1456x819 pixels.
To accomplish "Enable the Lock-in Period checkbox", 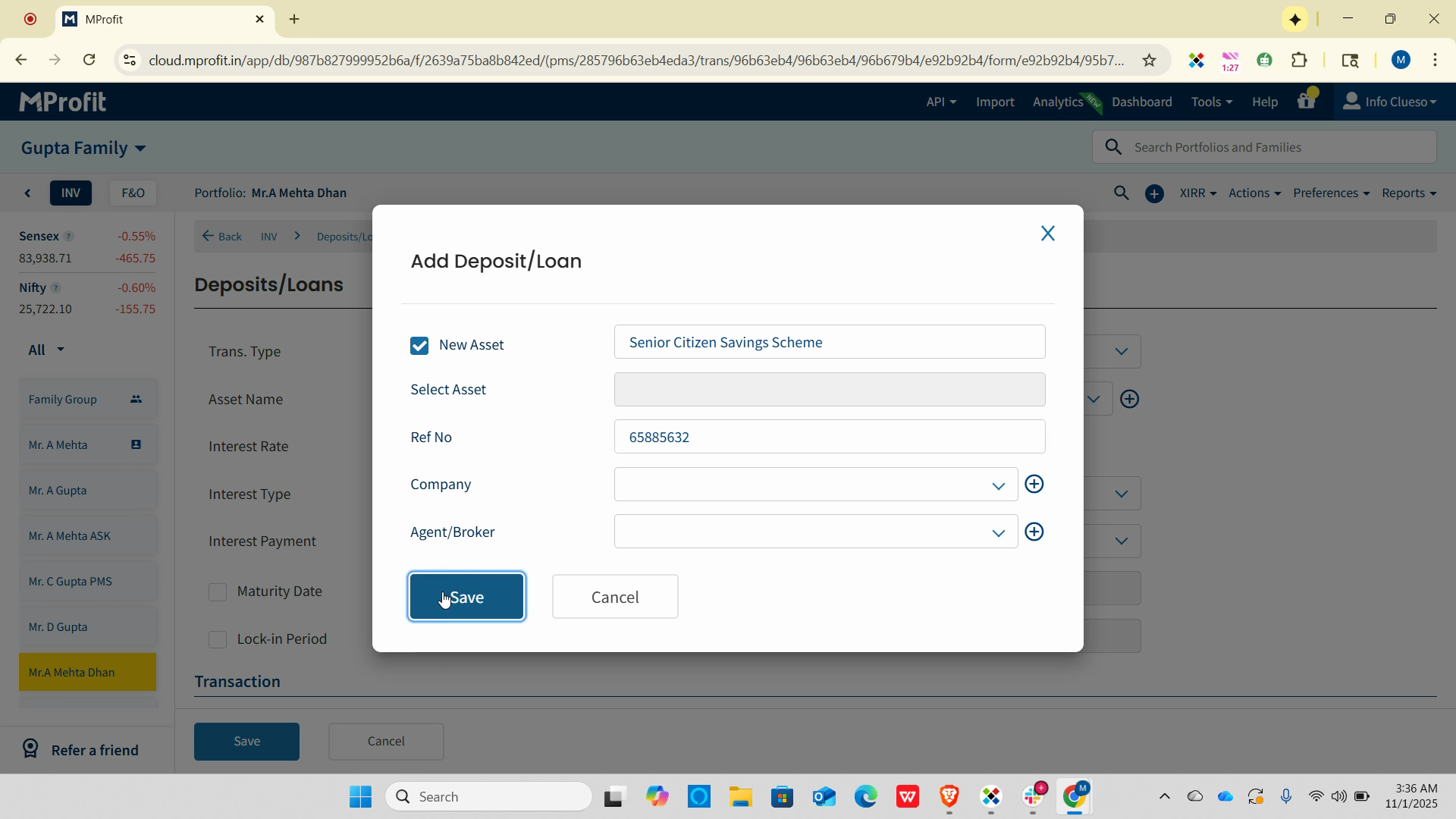I will [218, 639].
